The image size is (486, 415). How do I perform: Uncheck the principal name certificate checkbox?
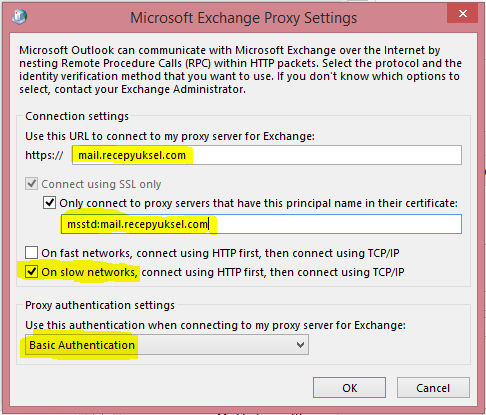click(x=49, y=203)
